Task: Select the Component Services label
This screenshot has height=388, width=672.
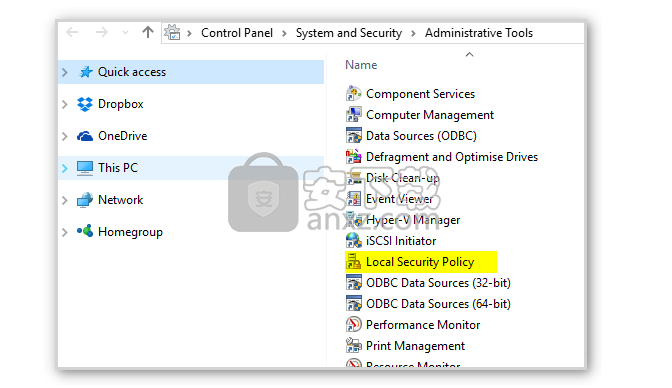Action: pyautogui.click(x=420, y=94)
